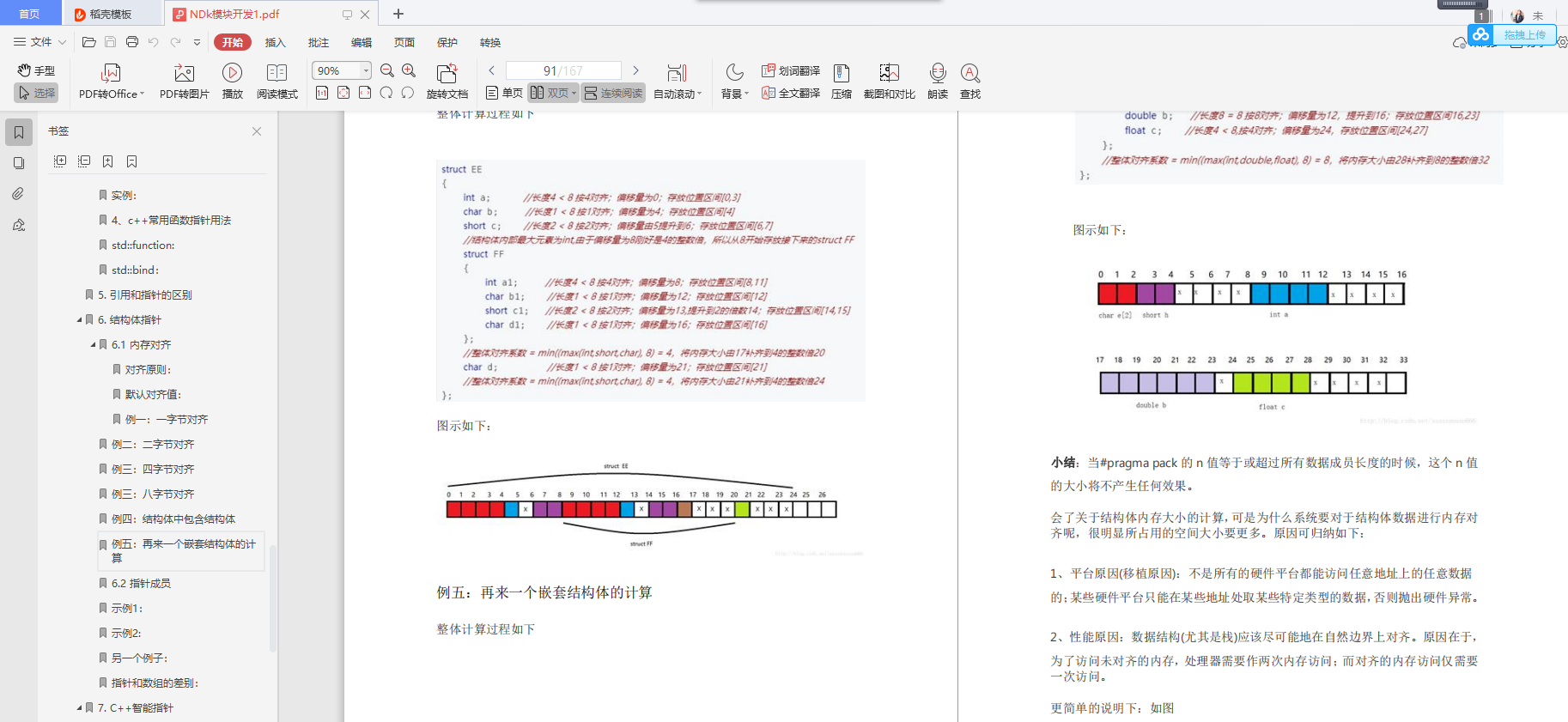This screenshot has height=722, width=1568.
Task: Go to previous page arrow
Action: point(491,70)
